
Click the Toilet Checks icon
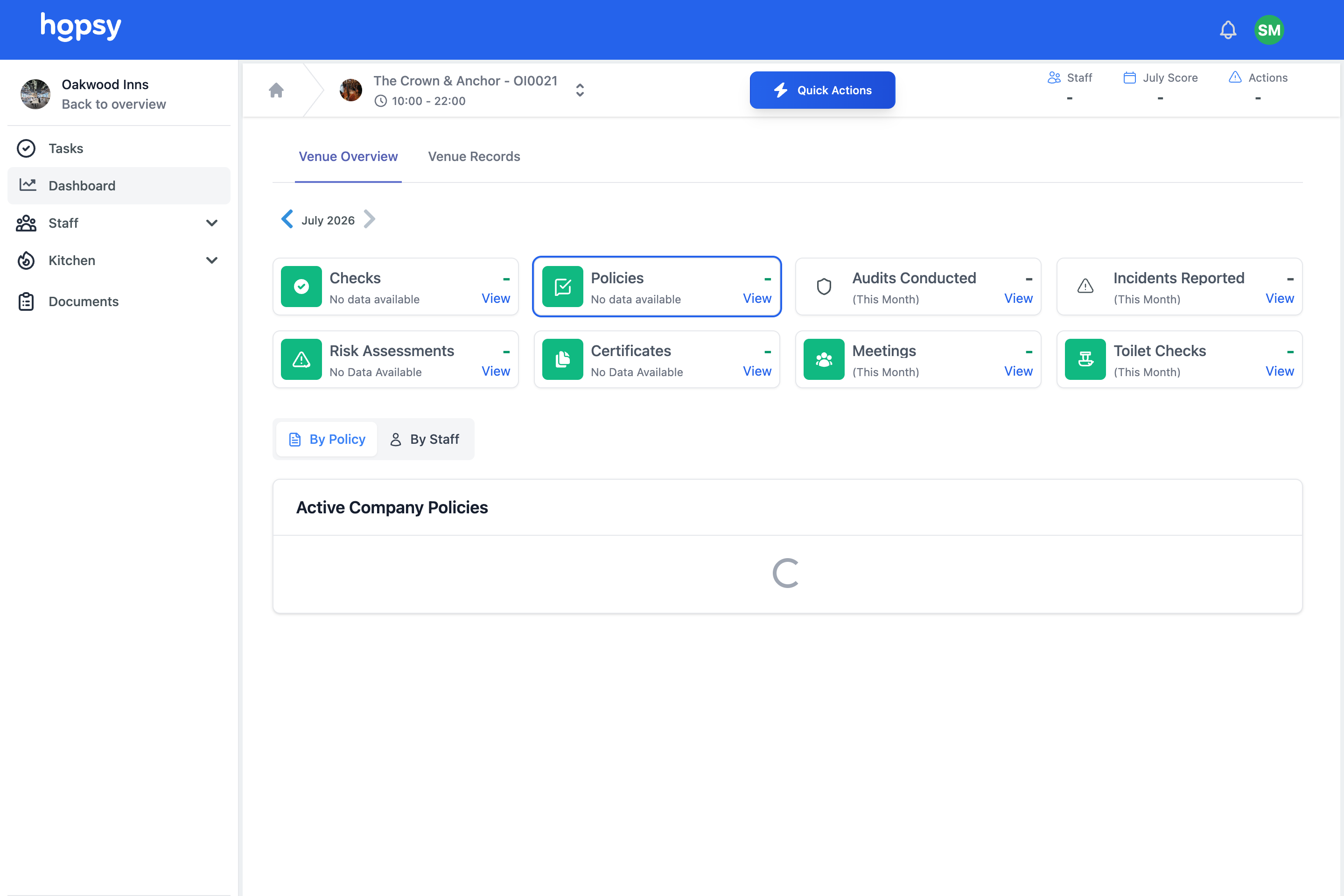coord(1085,359)
